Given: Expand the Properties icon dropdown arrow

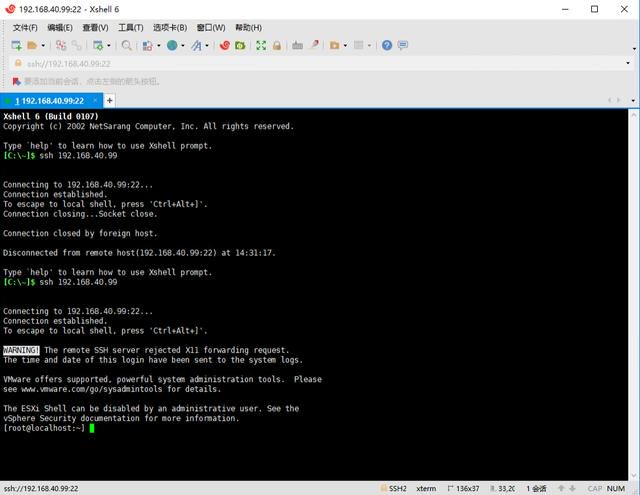Looking at the screenshot, I should 109,45.
